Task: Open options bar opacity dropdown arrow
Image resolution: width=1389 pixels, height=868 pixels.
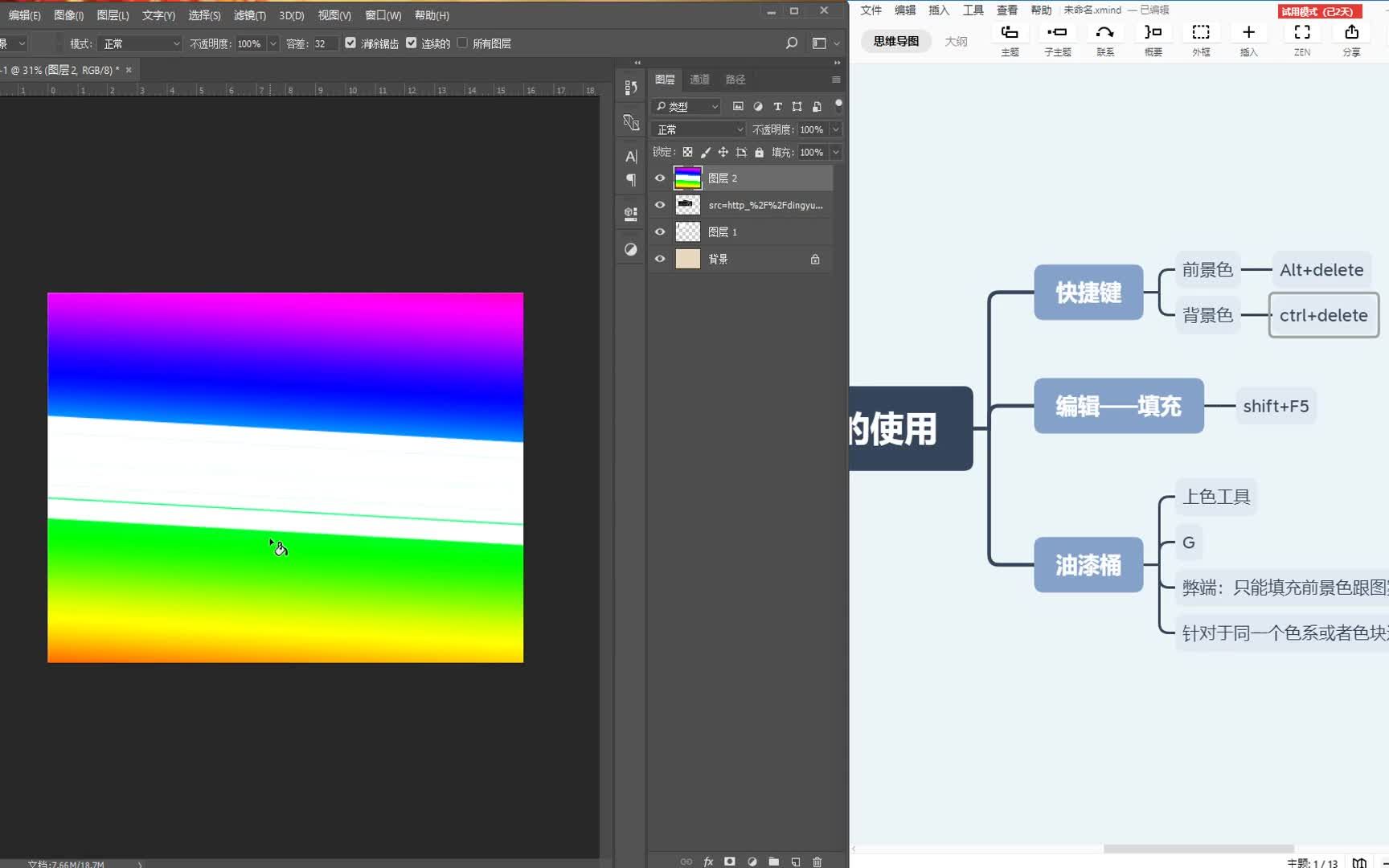Action: click(273, 43)
